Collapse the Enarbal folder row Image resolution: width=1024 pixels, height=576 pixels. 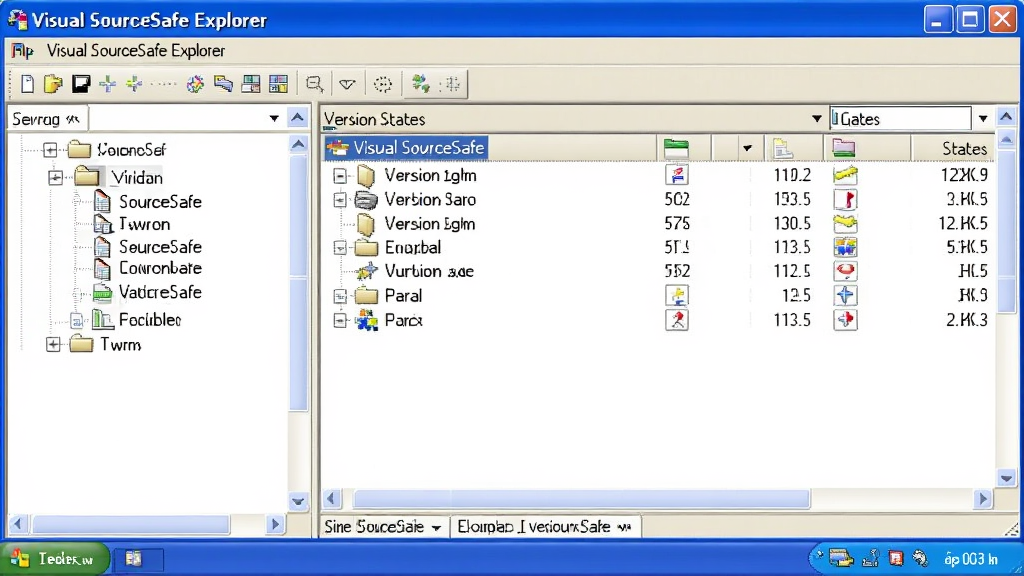tap(340, 248)
